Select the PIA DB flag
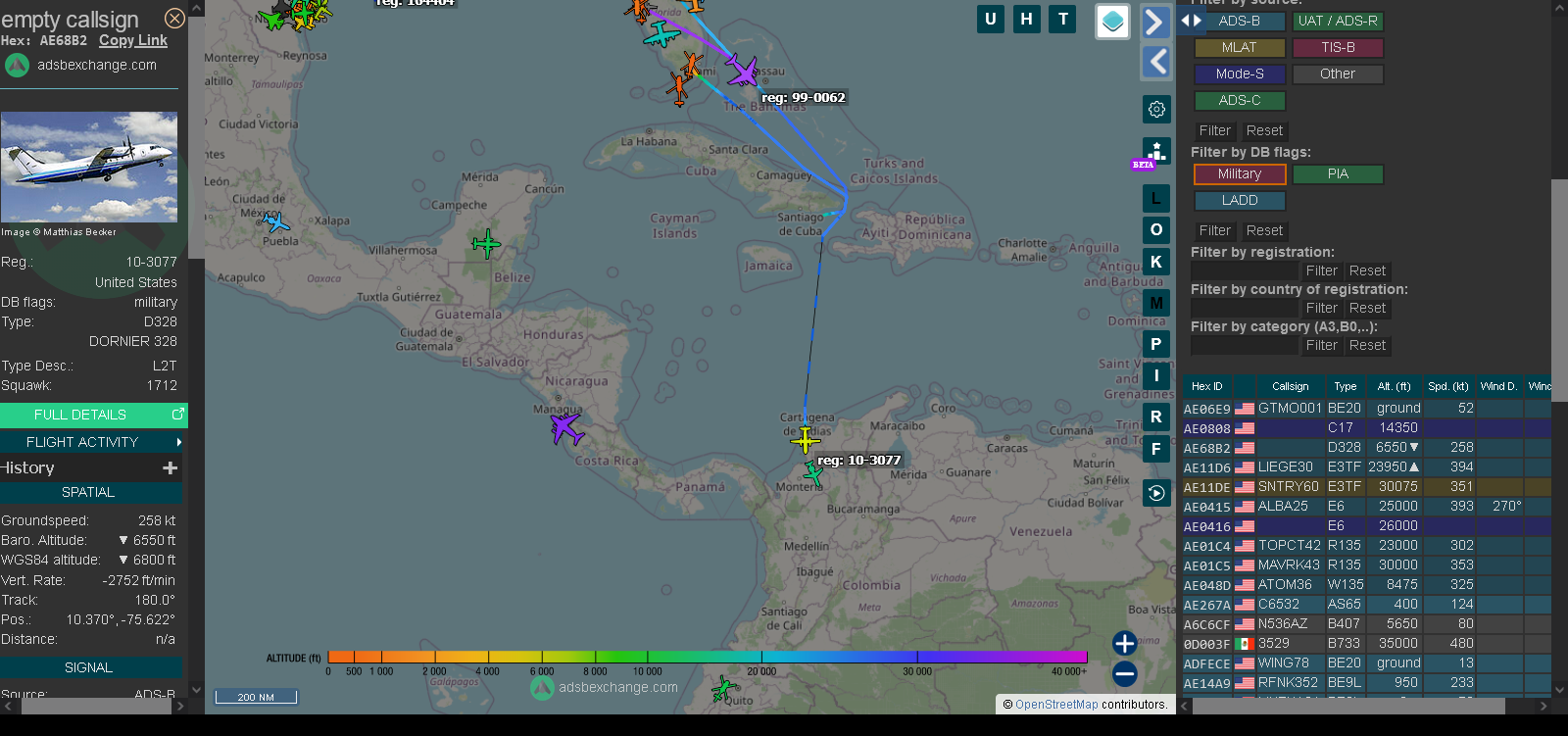Image resolution: width=1568 pixels, height=736 pixels. (1338, 173)
